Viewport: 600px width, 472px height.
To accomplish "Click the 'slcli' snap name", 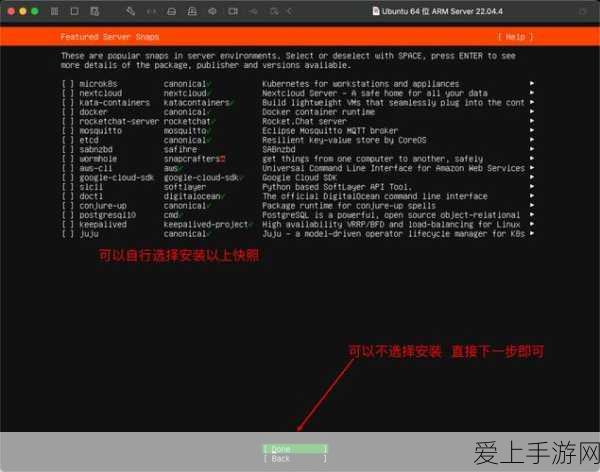I will [x=91, y=187].
